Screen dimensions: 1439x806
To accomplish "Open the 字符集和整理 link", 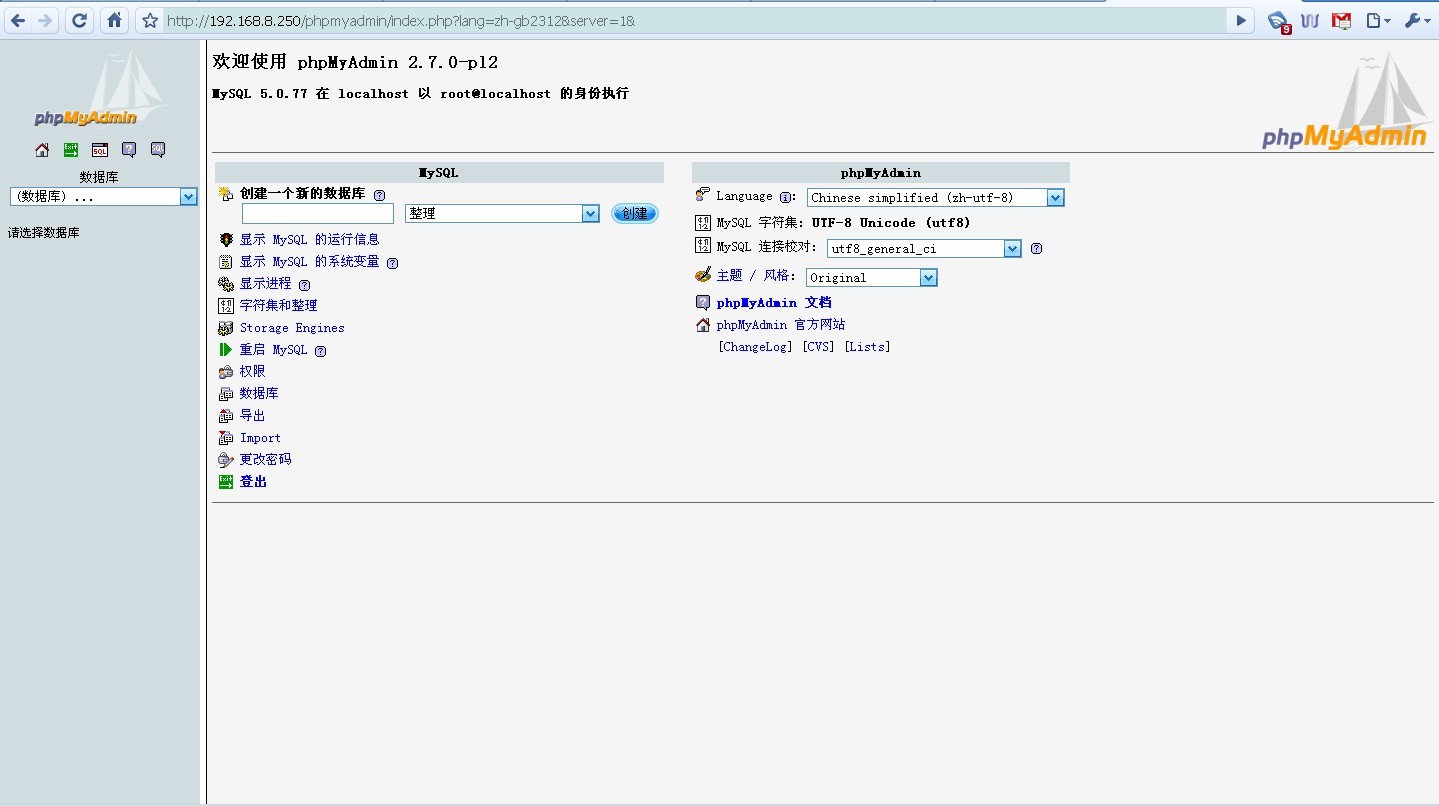I will coord(278,306).
